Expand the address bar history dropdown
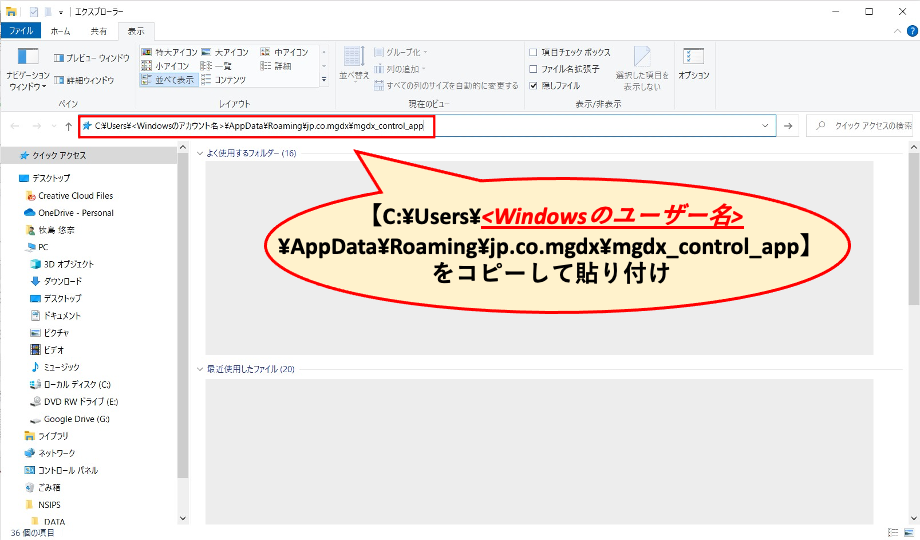This screenshot has height=540, width=920. pos(766,126)
